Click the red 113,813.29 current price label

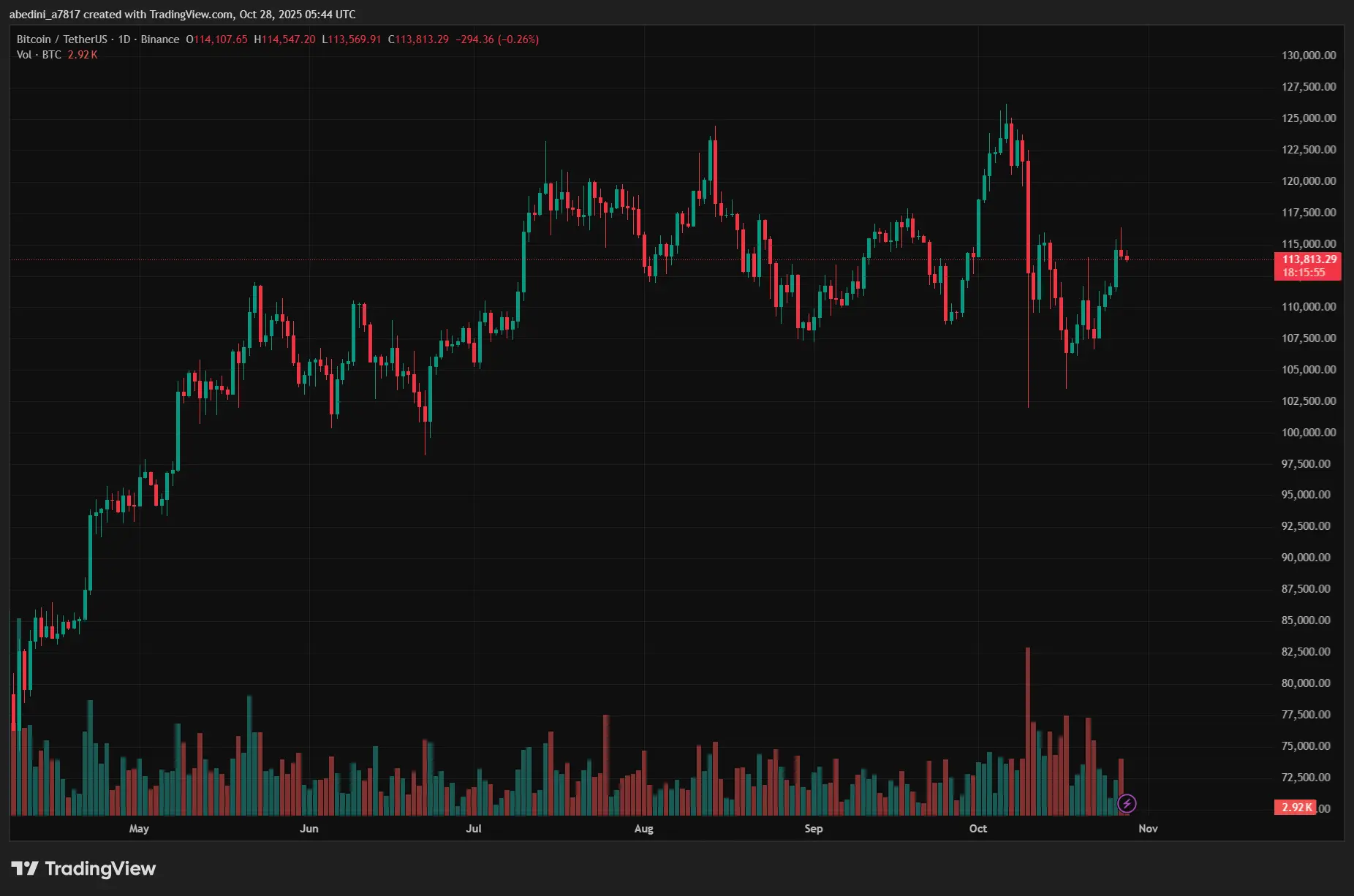pos(1309,259)
